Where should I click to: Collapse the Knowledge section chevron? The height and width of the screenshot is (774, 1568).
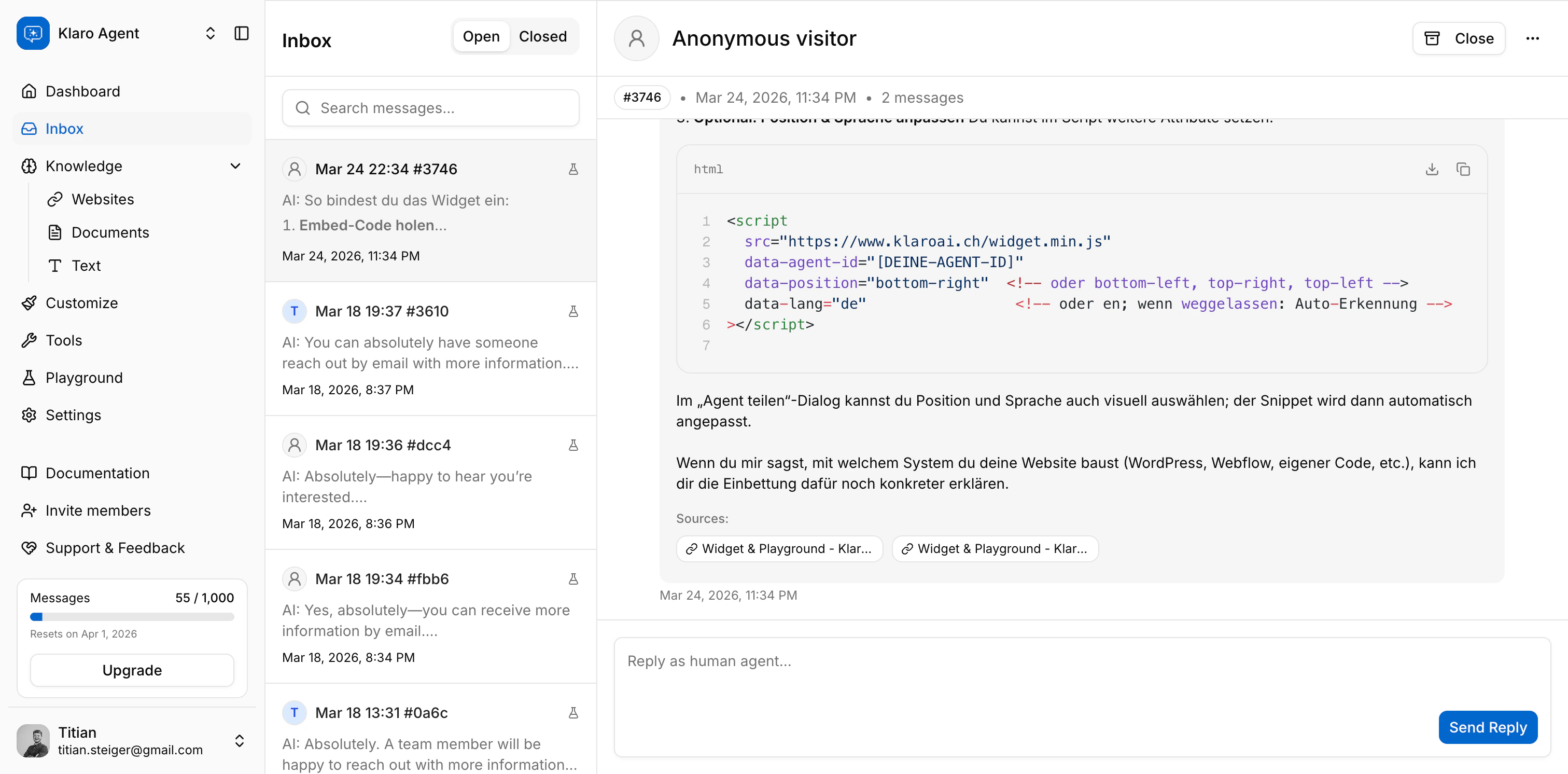click(235, 166)
